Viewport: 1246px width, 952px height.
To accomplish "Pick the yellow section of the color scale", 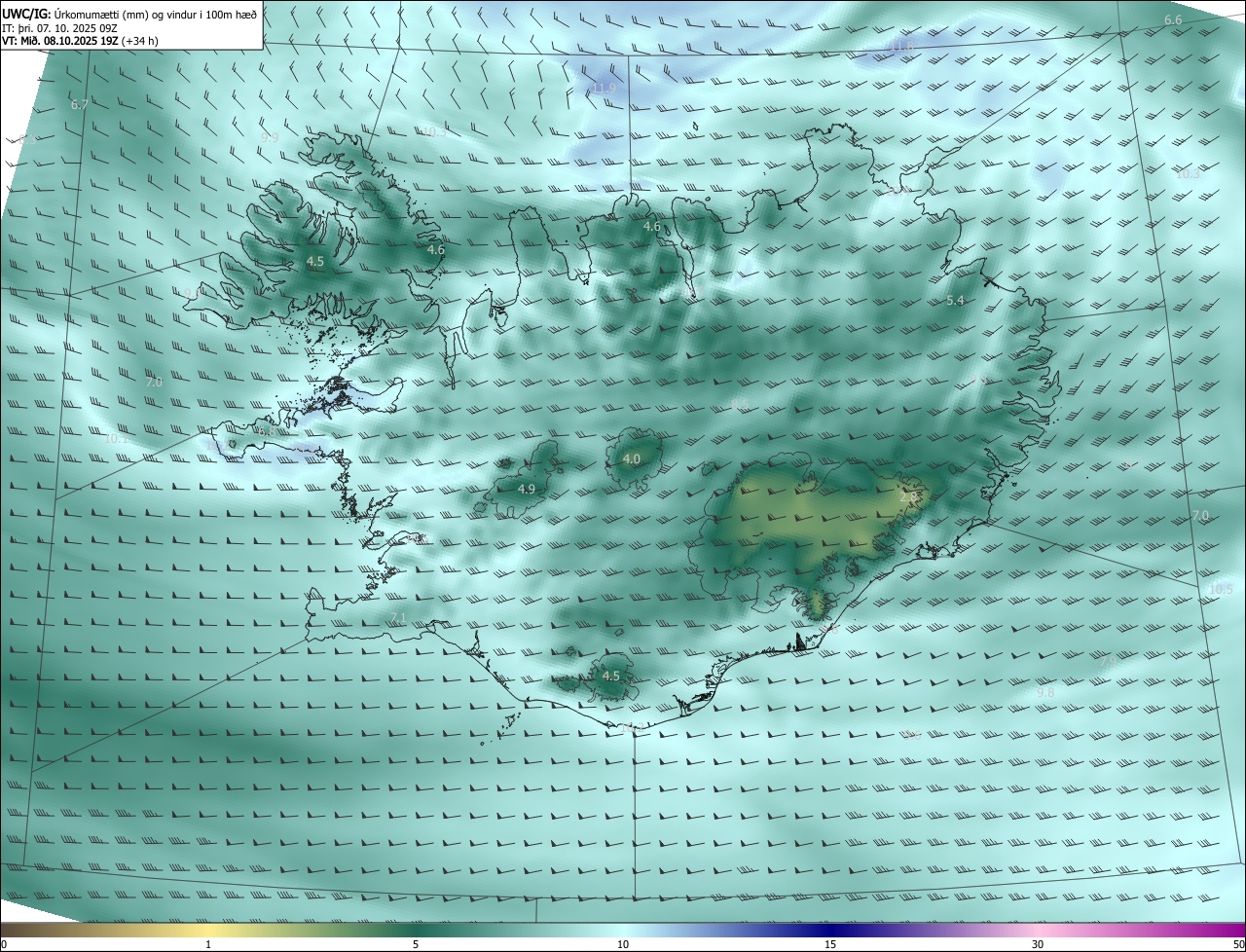I will coord(208,930).
